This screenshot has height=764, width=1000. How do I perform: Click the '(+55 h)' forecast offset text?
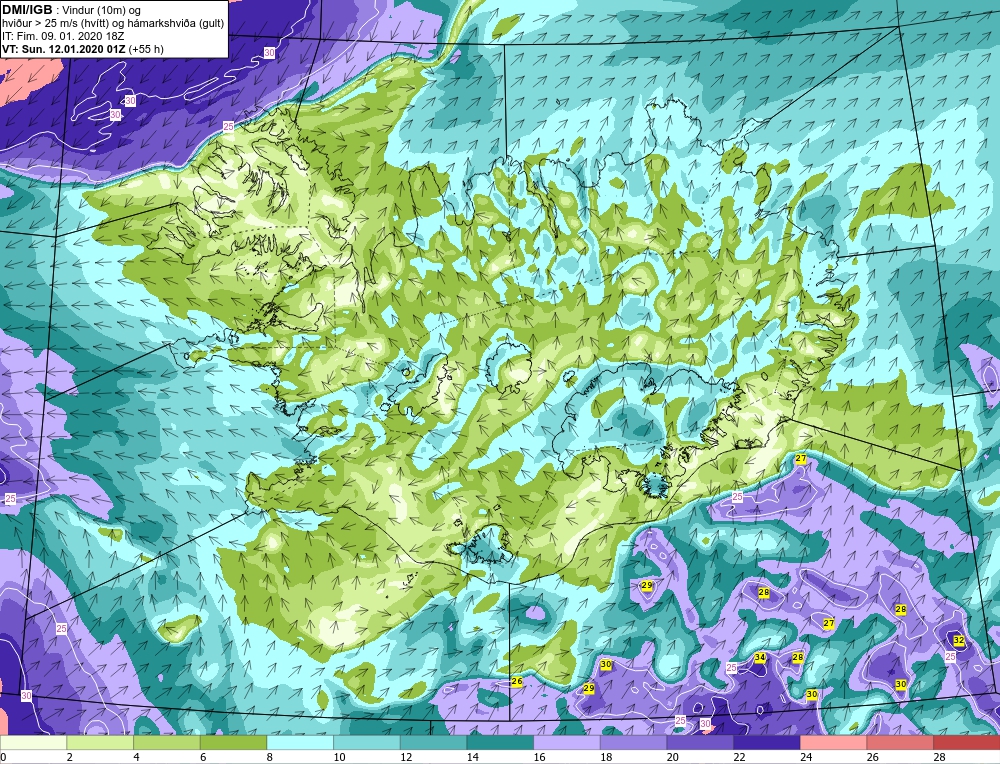point(146,48)
